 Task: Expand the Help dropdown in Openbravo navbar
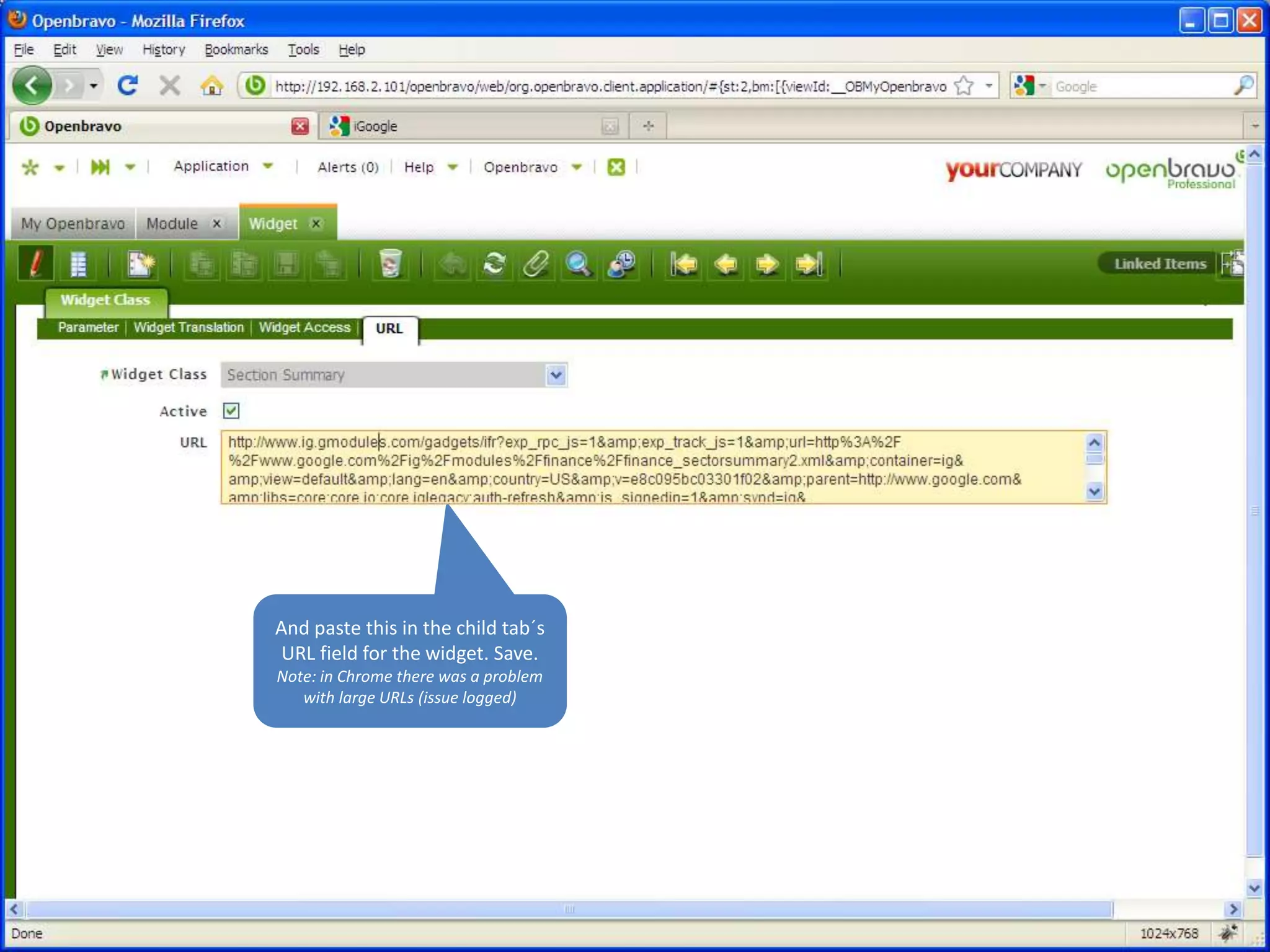coord(453,167)
